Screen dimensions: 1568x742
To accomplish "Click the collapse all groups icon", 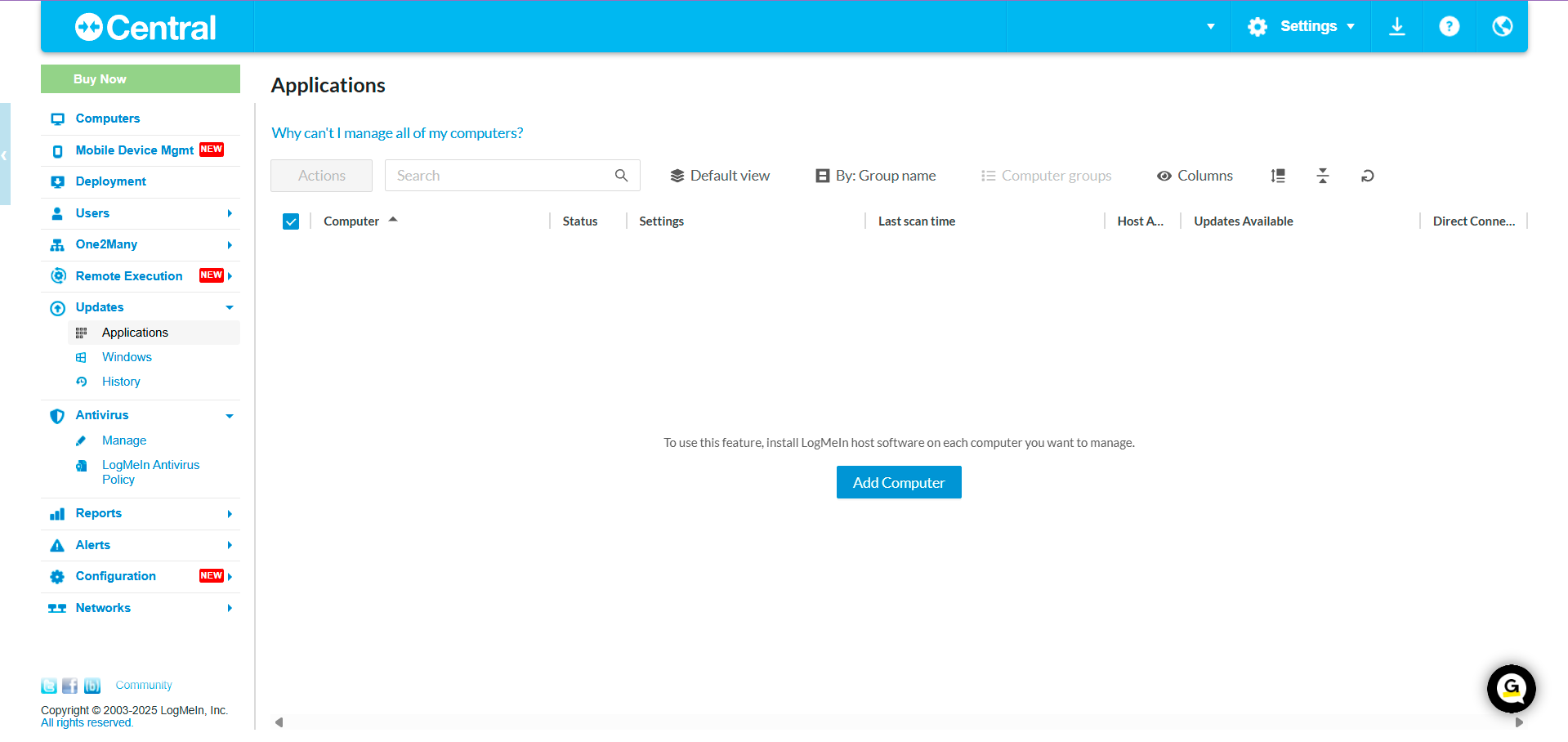I will coord(1323,176).
